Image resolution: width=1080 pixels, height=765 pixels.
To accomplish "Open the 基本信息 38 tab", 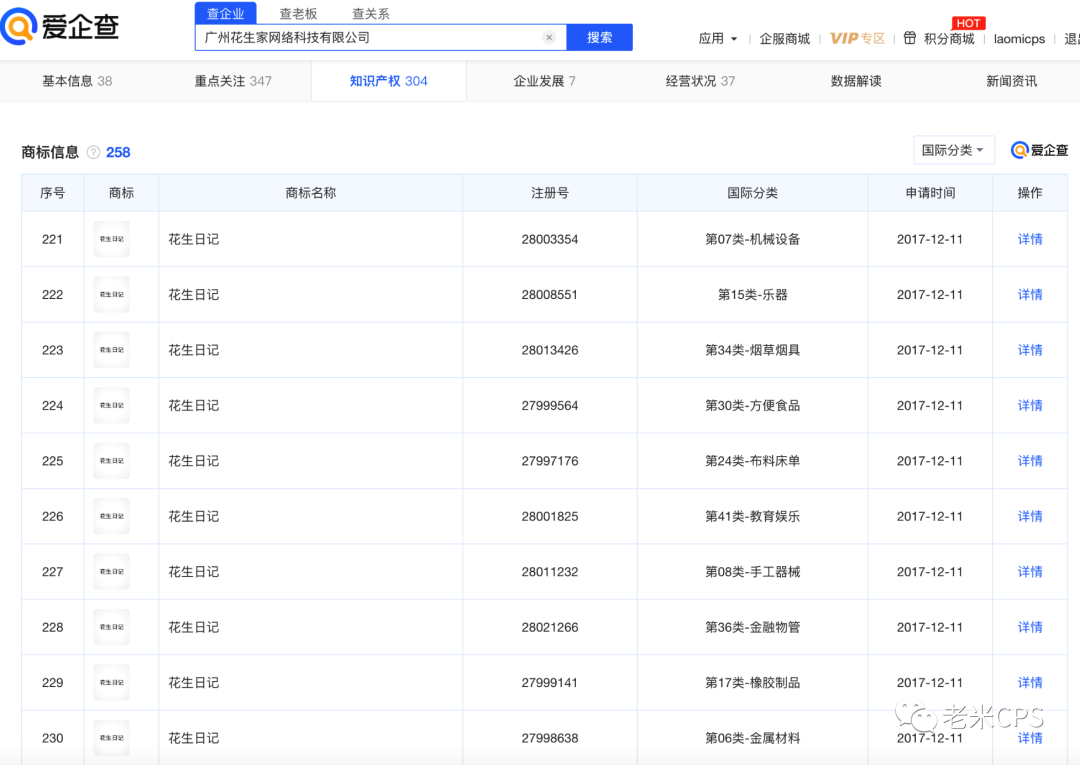I will [77, 81].
